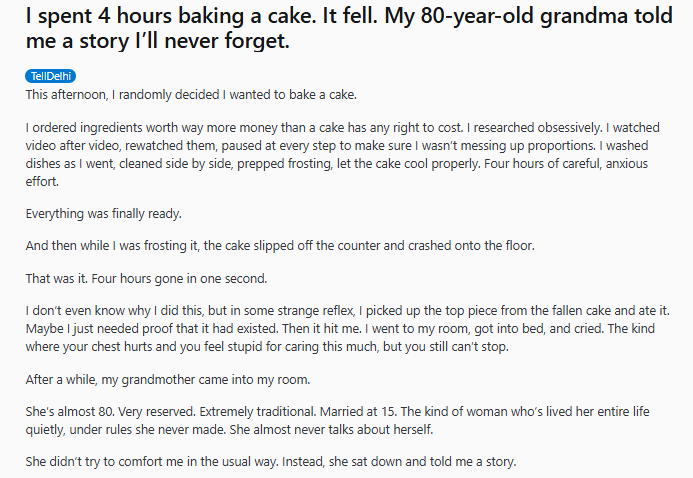Click the TellDelhi flair badge
The width and height of the screenshot is (693, 478).
point(50,76)
